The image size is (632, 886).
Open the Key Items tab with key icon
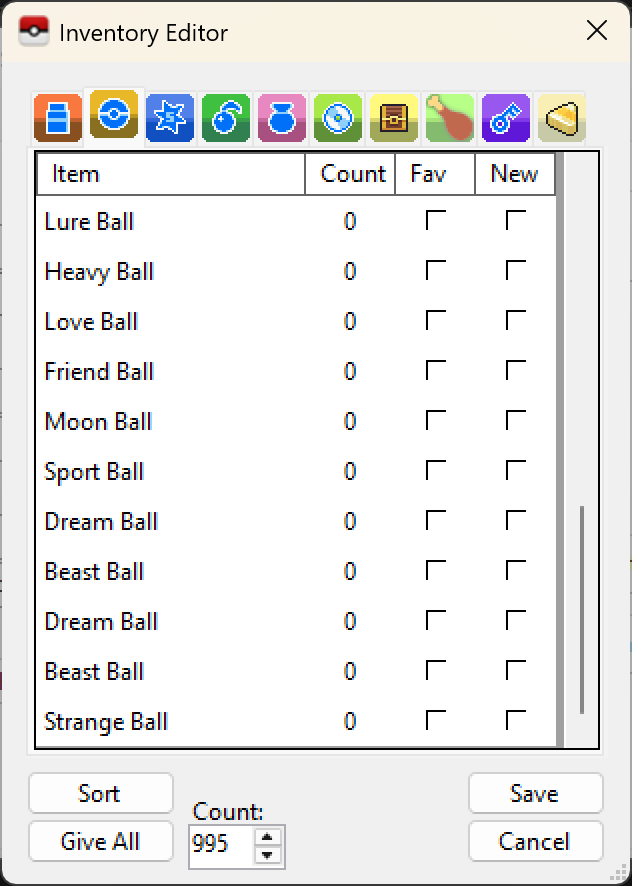[x=505, y=117]
